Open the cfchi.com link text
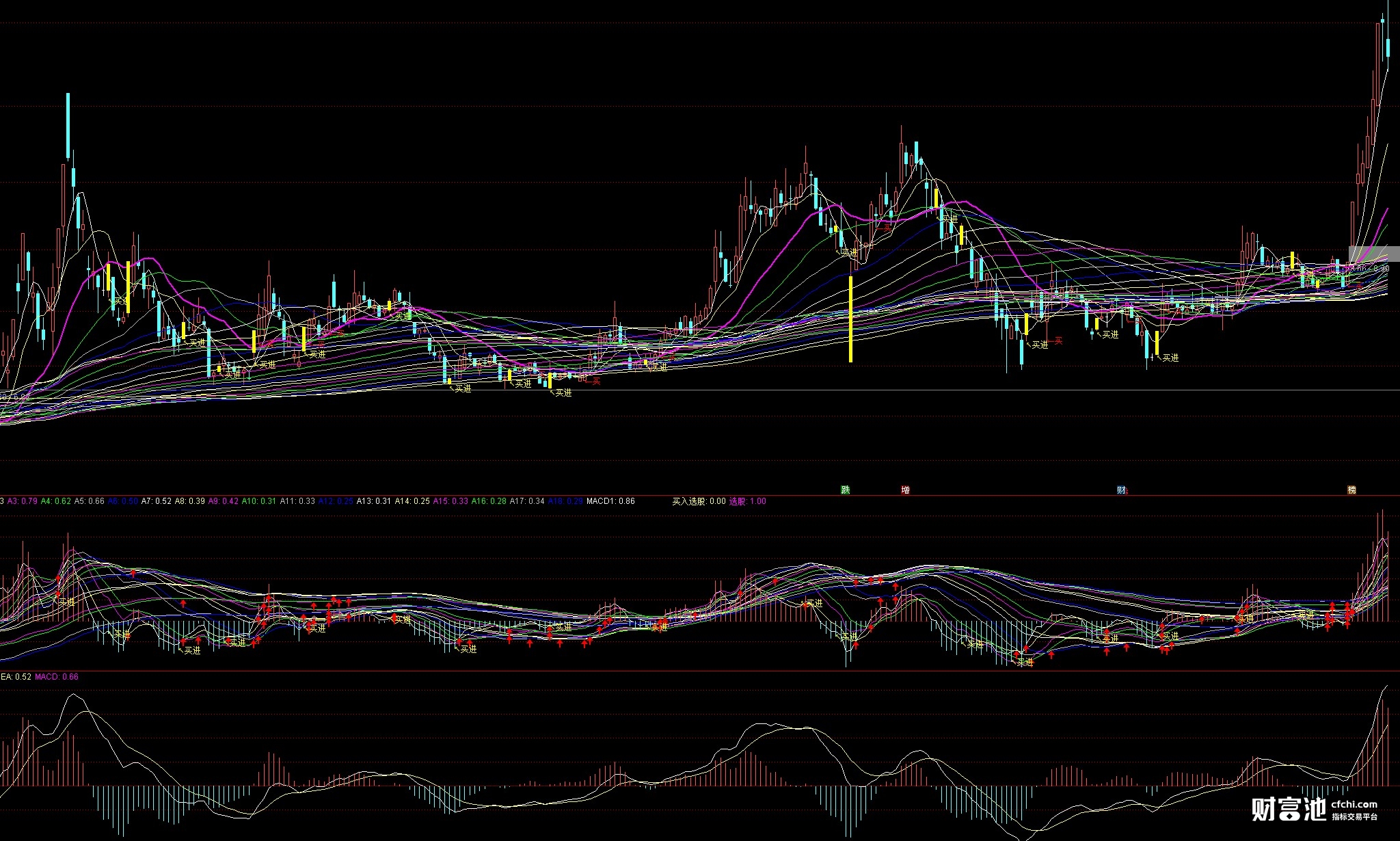The image size is (1400, 841). tap(1354, 805)
